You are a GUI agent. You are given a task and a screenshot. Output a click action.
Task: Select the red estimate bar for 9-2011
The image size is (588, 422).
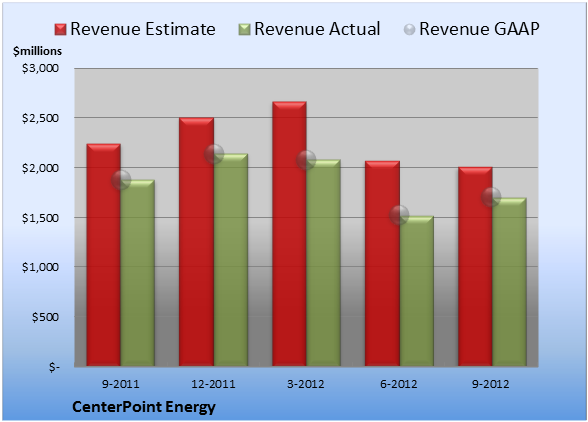(104, 255)
